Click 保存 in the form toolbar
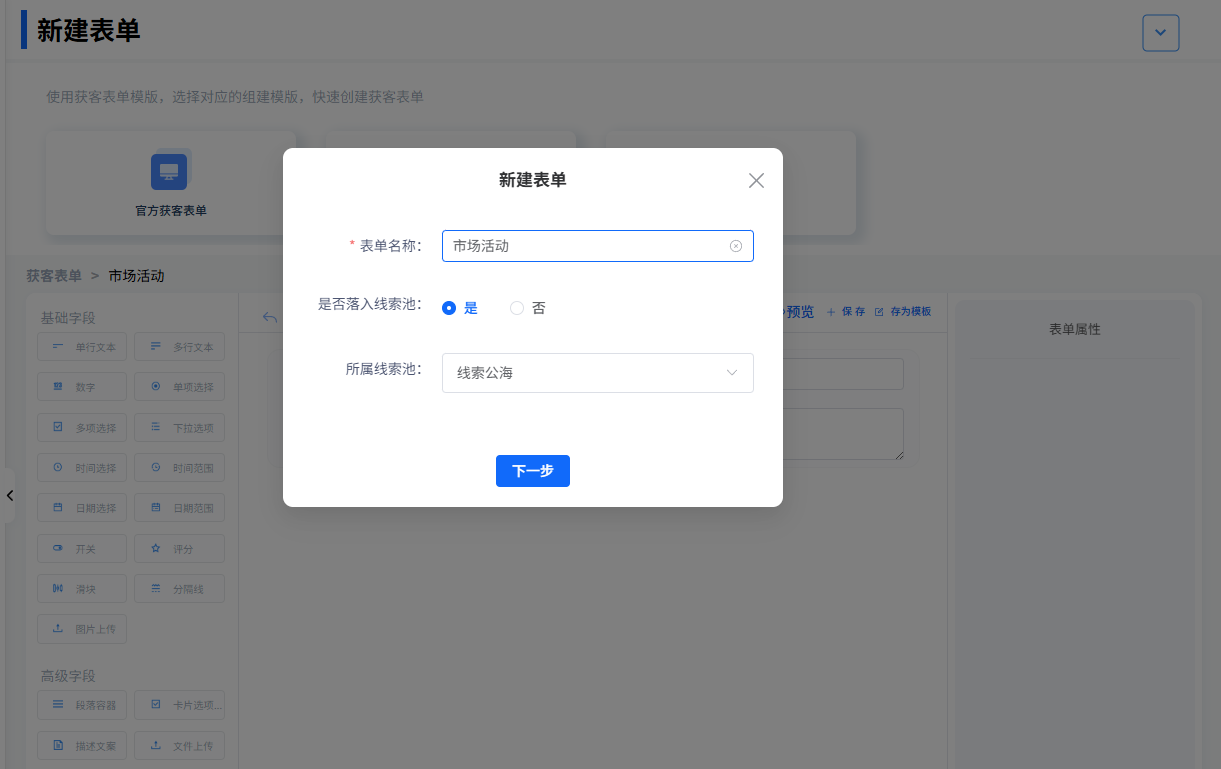 tap(846, 312)
